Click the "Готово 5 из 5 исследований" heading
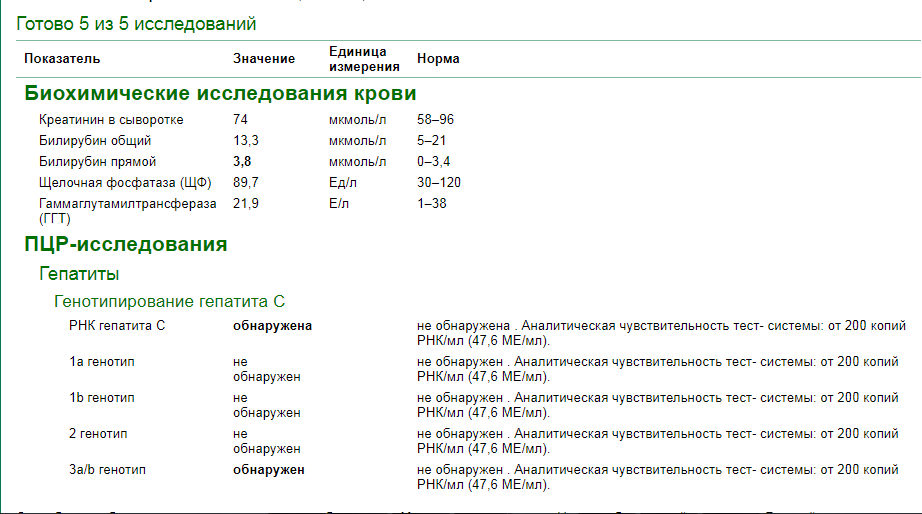 [136, 23]
